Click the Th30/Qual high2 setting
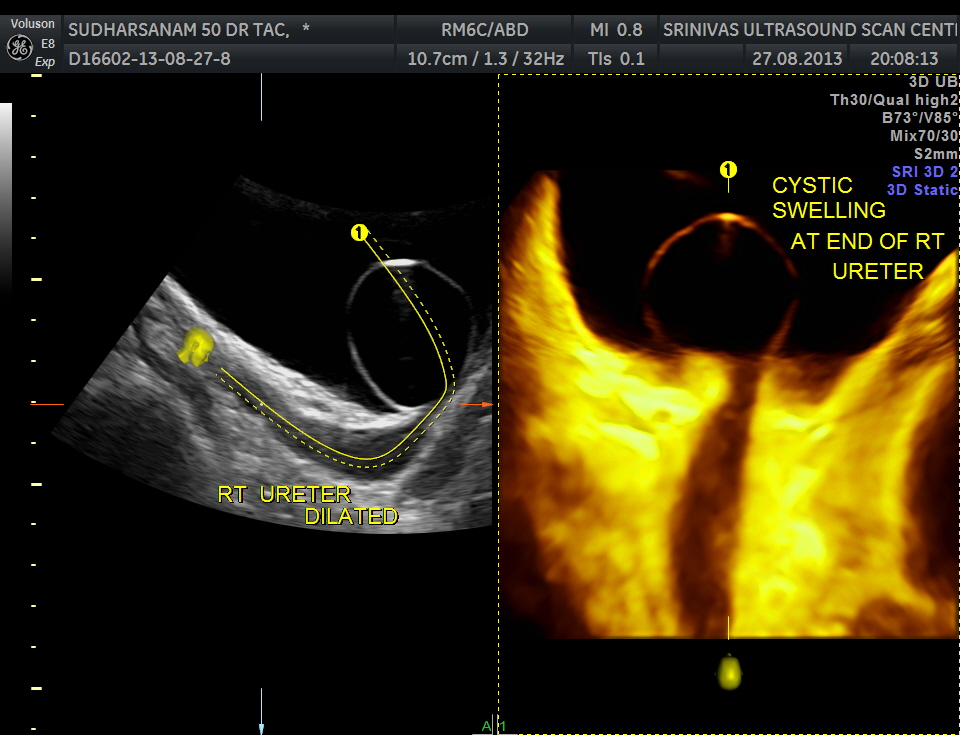This screenshot has height=735, width=960. click(x=894, y=99)
